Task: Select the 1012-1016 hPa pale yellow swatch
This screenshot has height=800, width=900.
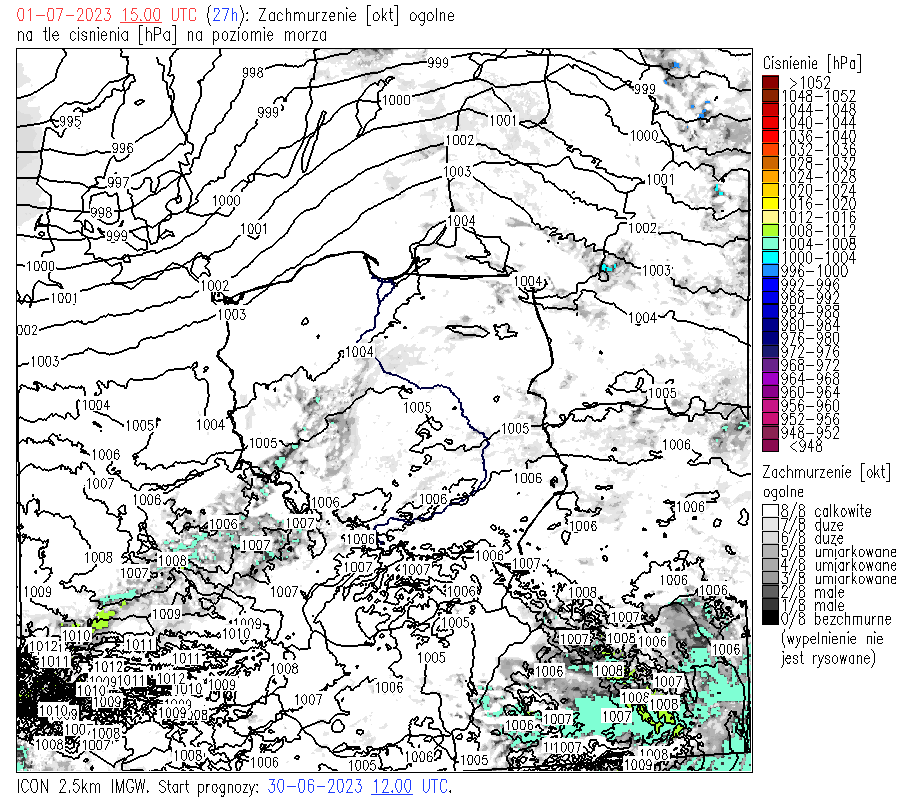Action: click(x=770, y=218)
